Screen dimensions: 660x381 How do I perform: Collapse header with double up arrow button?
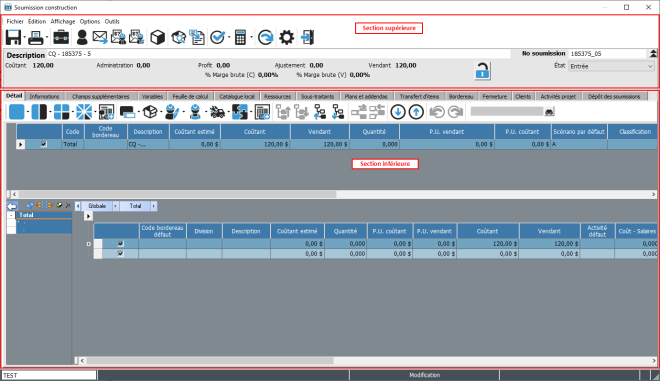(x=653, y=53)
